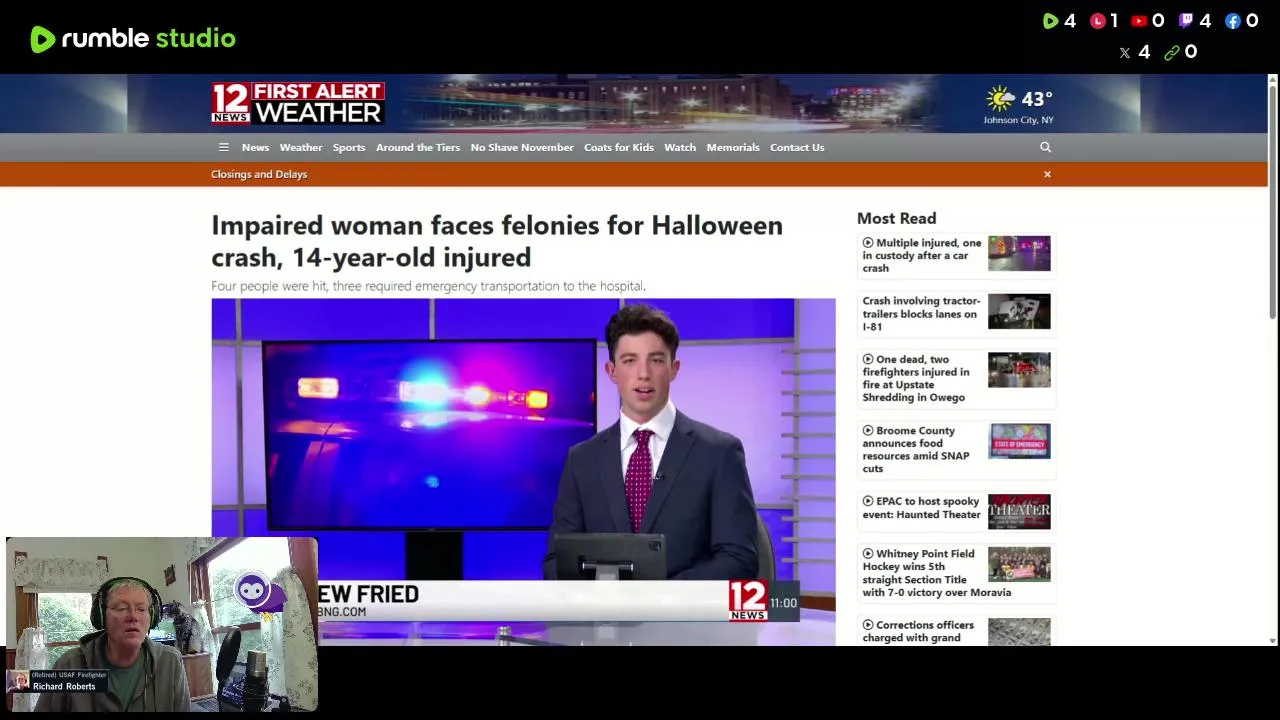The height and width of the screenshot is (720, 1280).
Task: Click thumbnail for corrections officers story
Action: click(1019, 632)
